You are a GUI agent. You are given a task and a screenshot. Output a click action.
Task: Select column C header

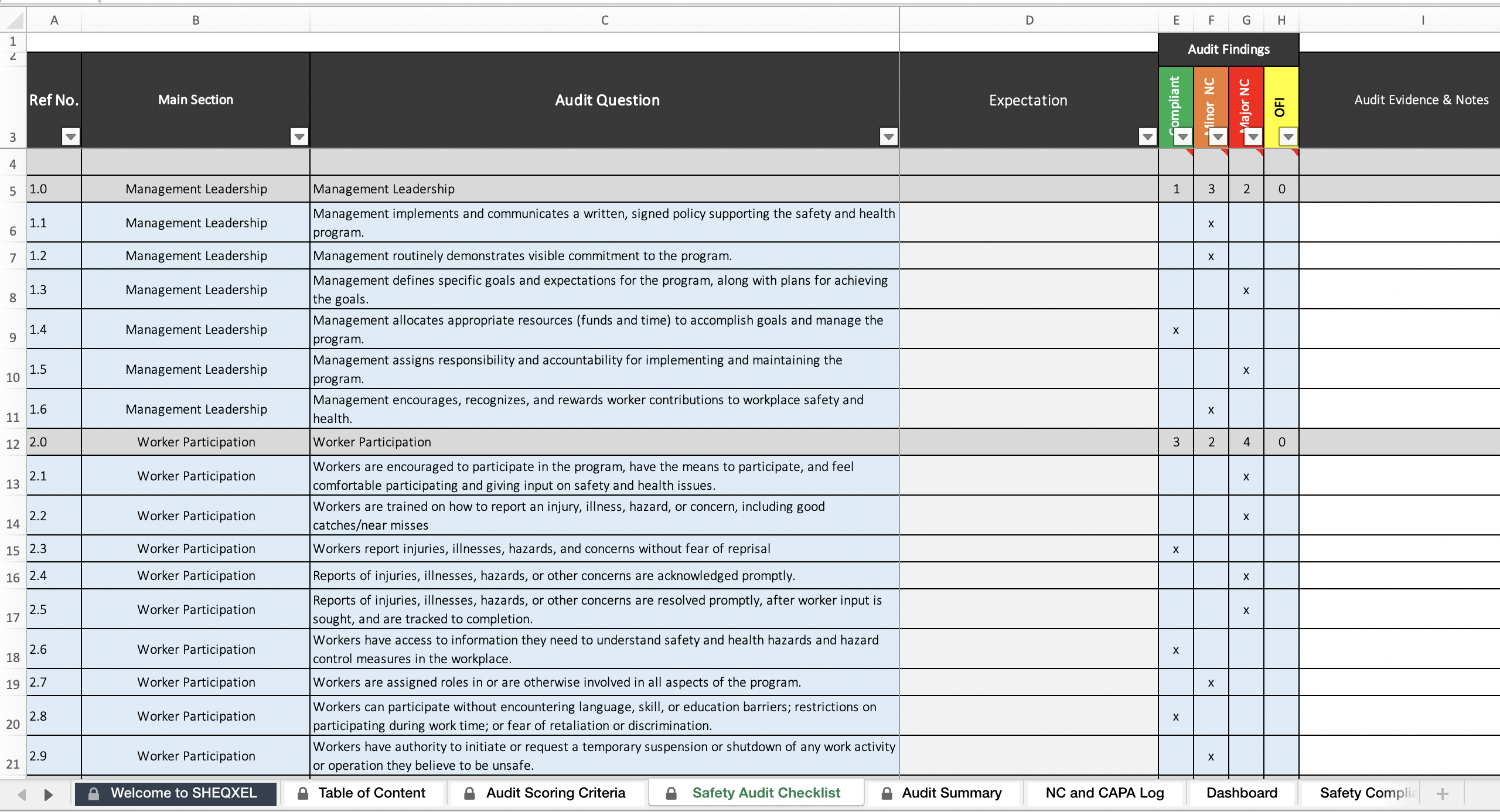605,21
